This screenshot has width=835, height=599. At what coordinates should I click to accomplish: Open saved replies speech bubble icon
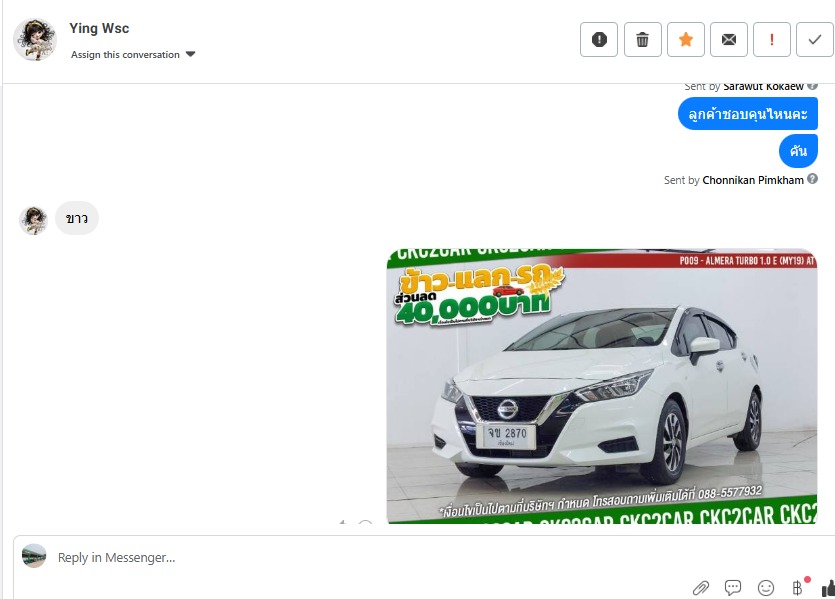click(x=733, y=588)
